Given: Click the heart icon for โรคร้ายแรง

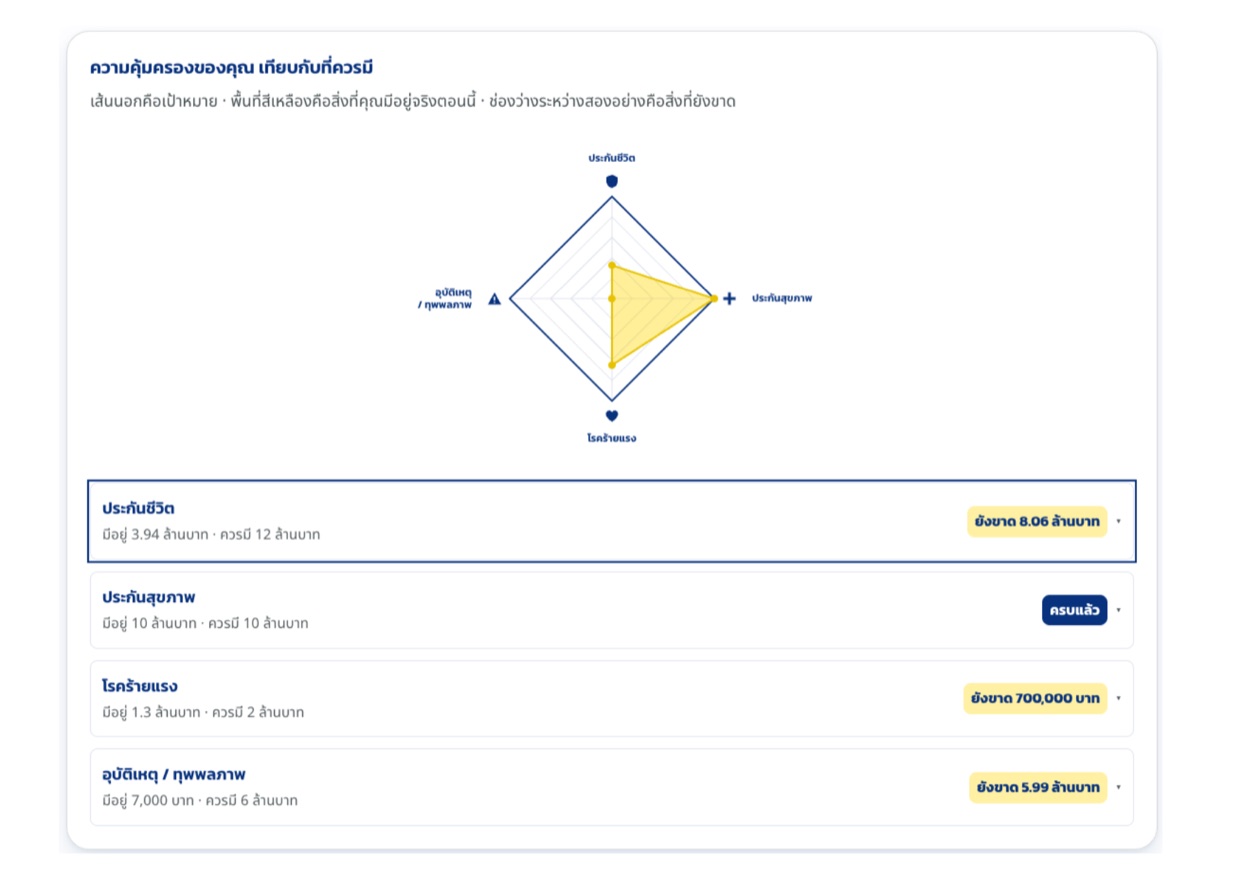Looking at the screenshot, I should [612, 416].
